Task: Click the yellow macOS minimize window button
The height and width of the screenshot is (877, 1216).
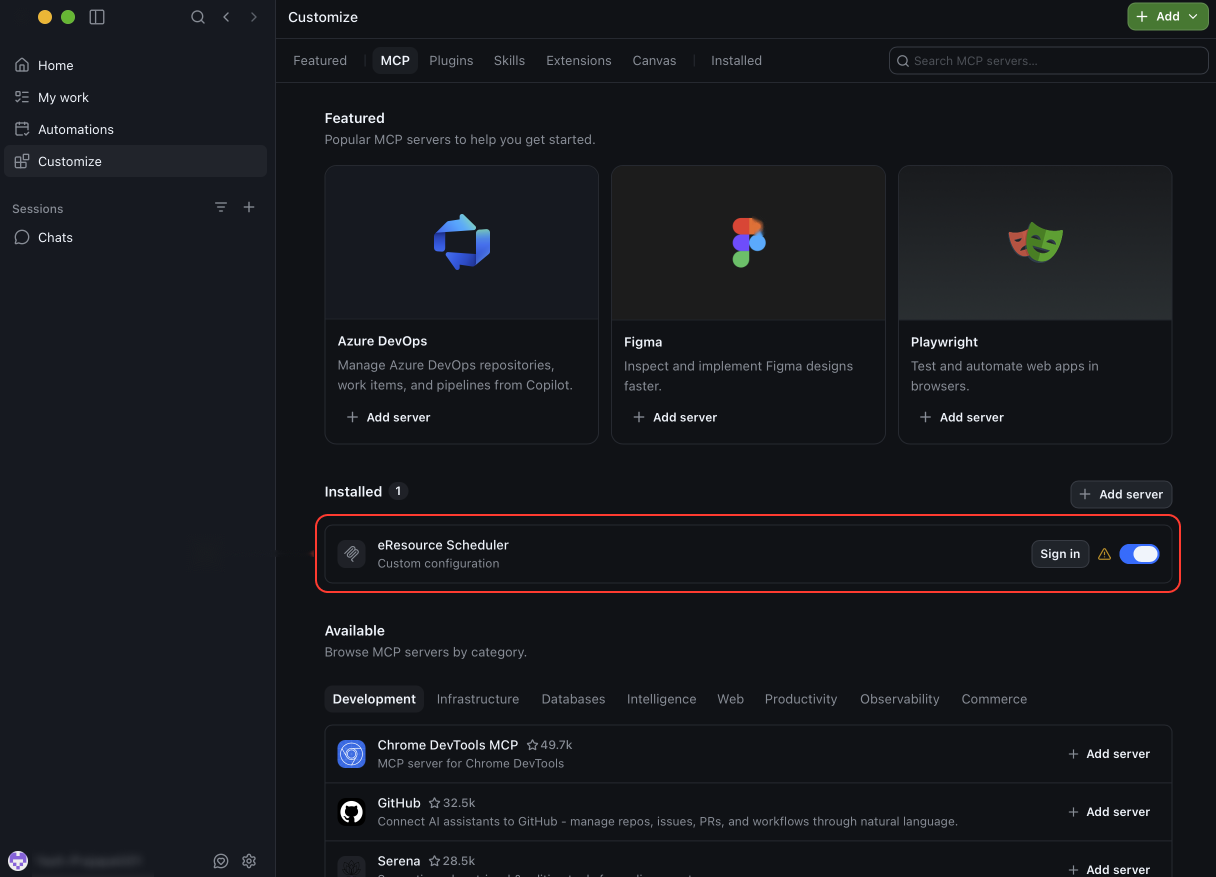Action: pos(45,17)
